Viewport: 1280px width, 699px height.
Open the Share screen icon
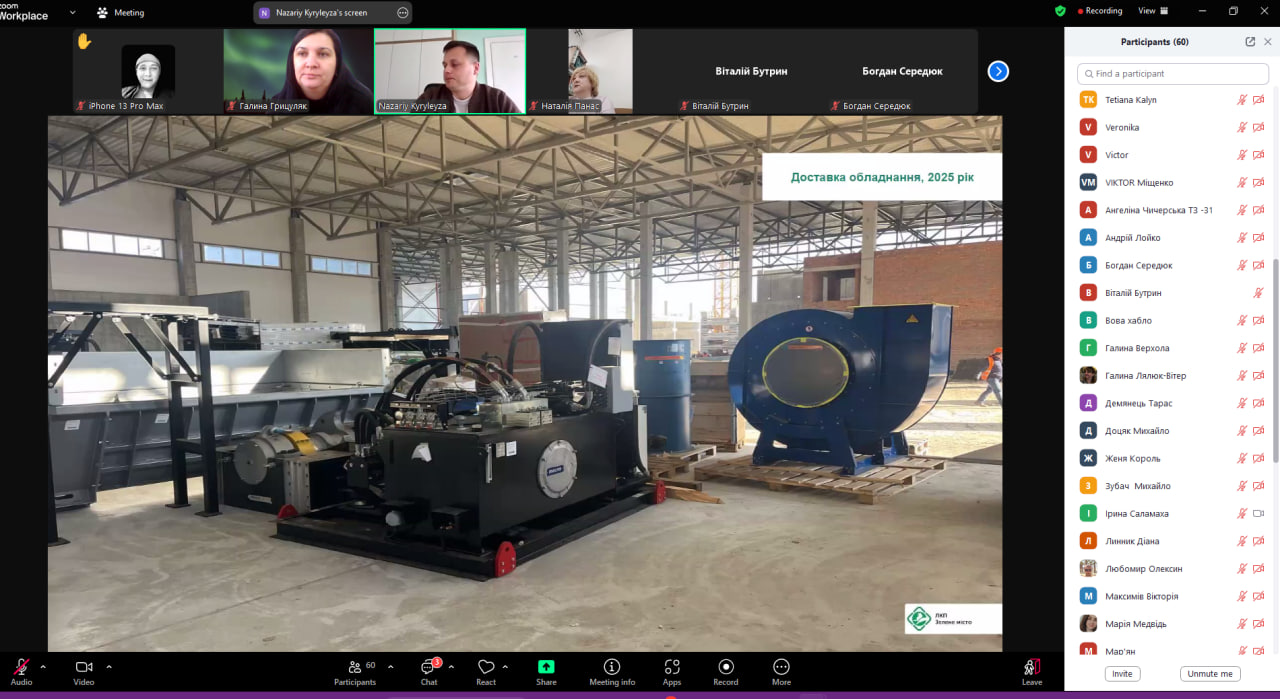[x=546, y=668]
